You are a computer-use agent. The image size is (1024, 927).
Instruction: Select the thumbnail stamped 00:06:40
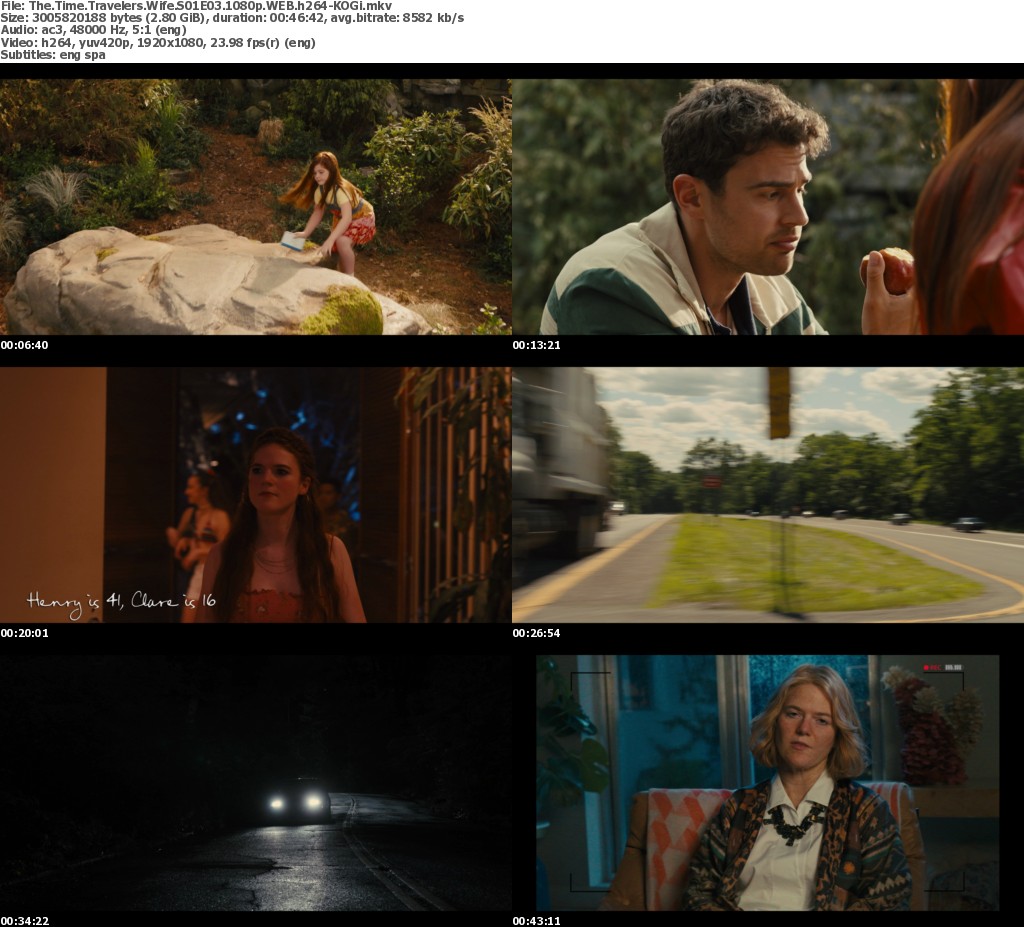pyautogui.click(x=255, y=207)
